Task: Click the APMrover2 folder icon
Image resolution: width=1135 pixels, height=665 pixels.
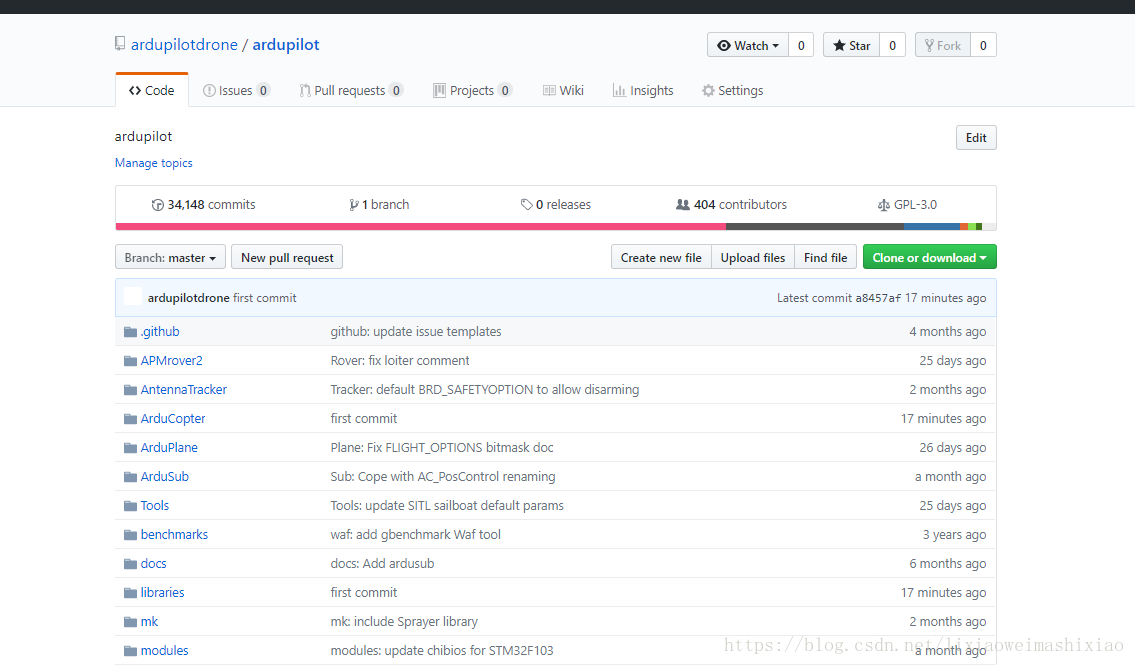Action: [x=130, y=360]
